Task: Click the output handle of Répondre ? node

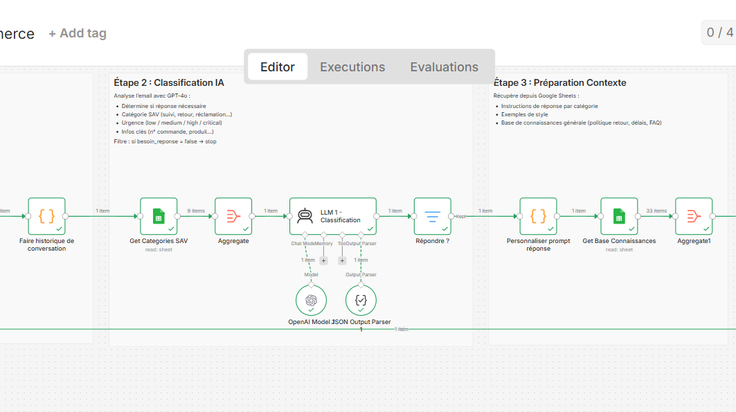Action: (451, 216)
